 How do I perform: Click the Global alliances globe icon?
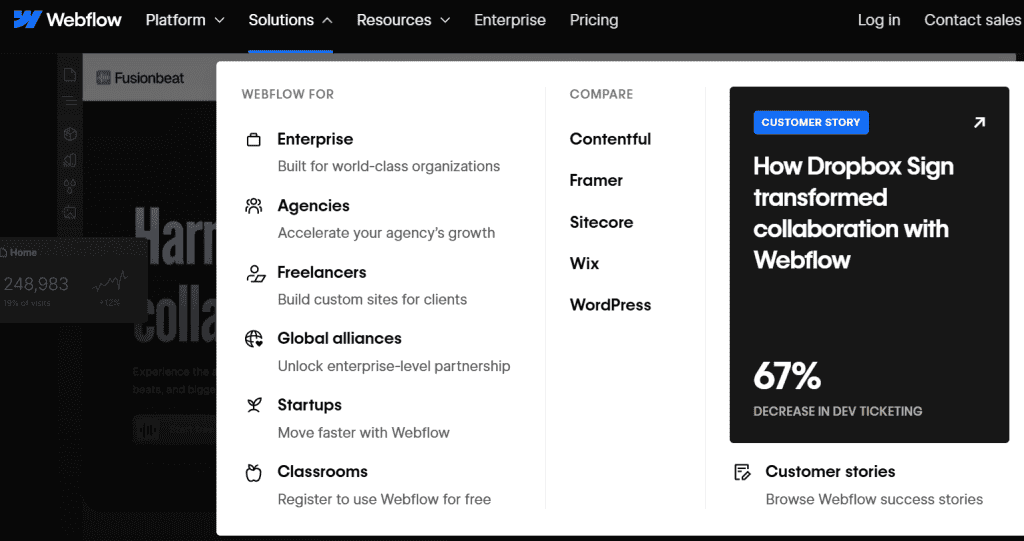pos(254,339)
